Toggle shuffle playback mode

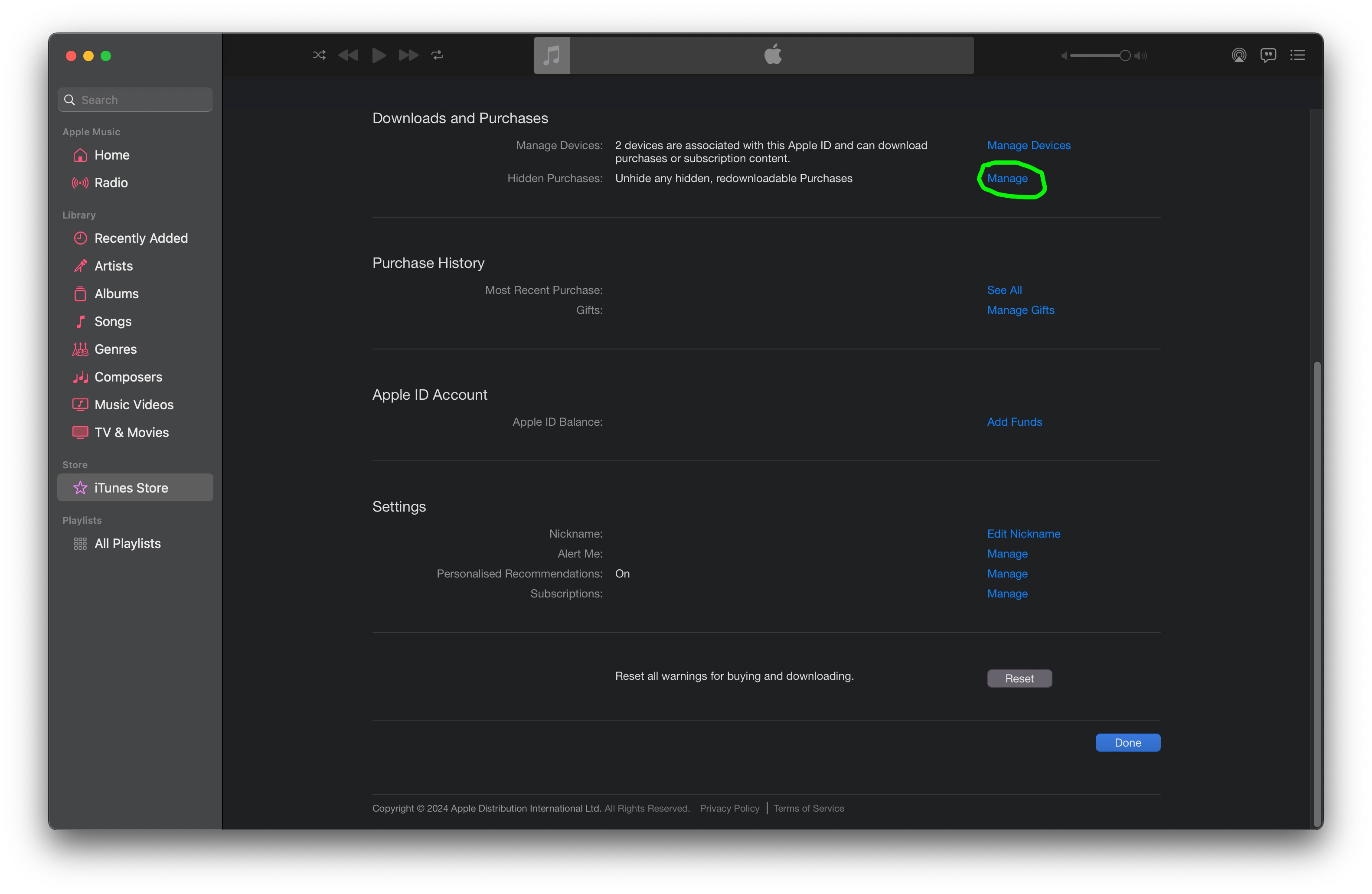pyautogui.click(x=319, y=55)
